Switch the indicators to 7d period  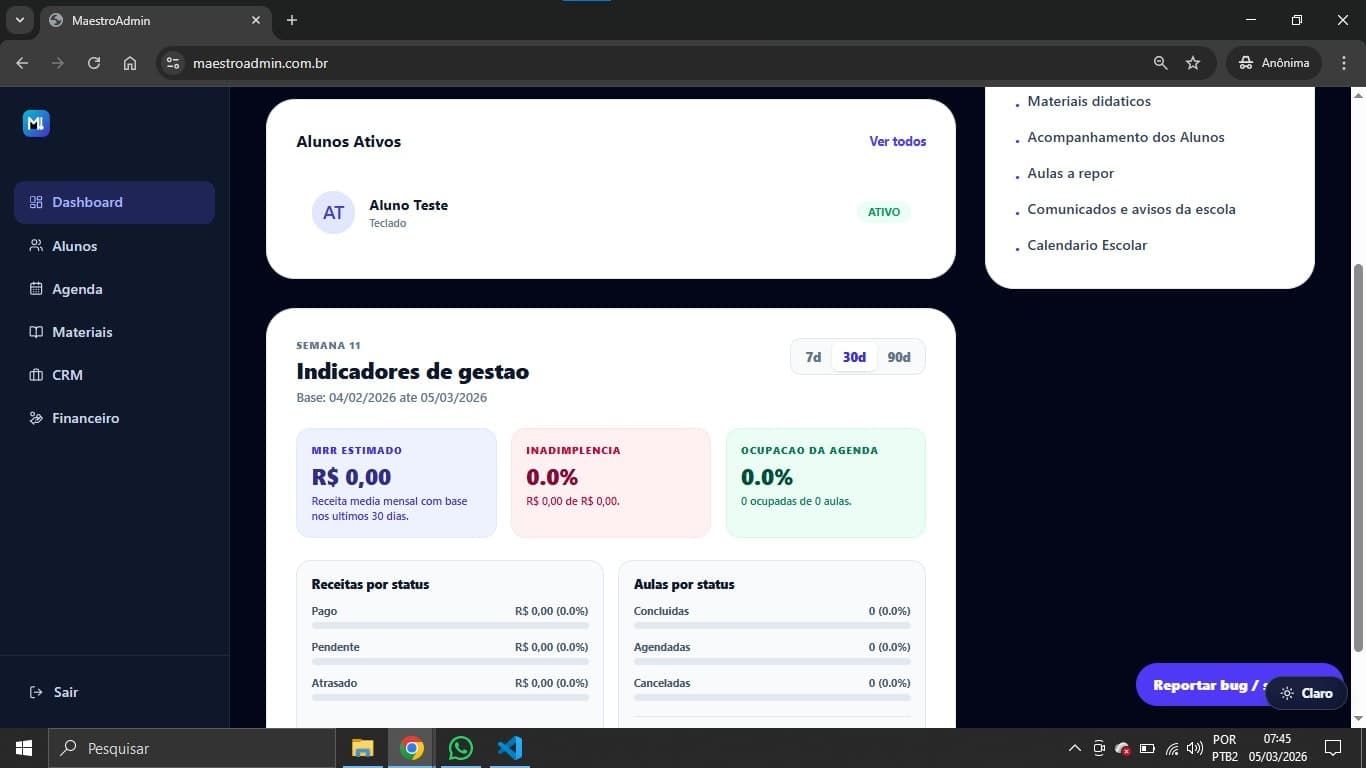tap(812, 356)
